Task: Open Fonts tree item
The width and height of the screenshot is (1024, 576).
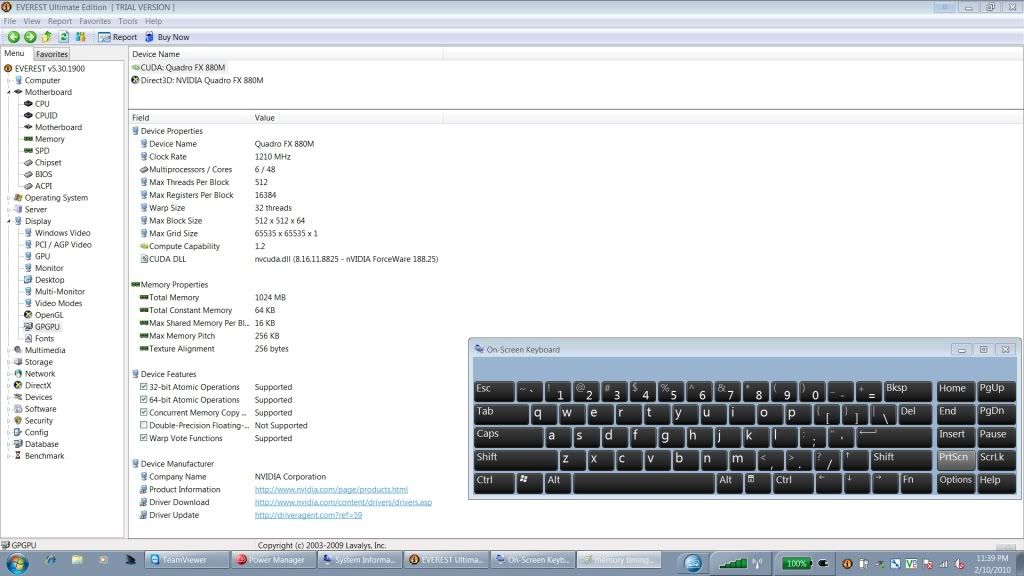Action: [44, 339]
